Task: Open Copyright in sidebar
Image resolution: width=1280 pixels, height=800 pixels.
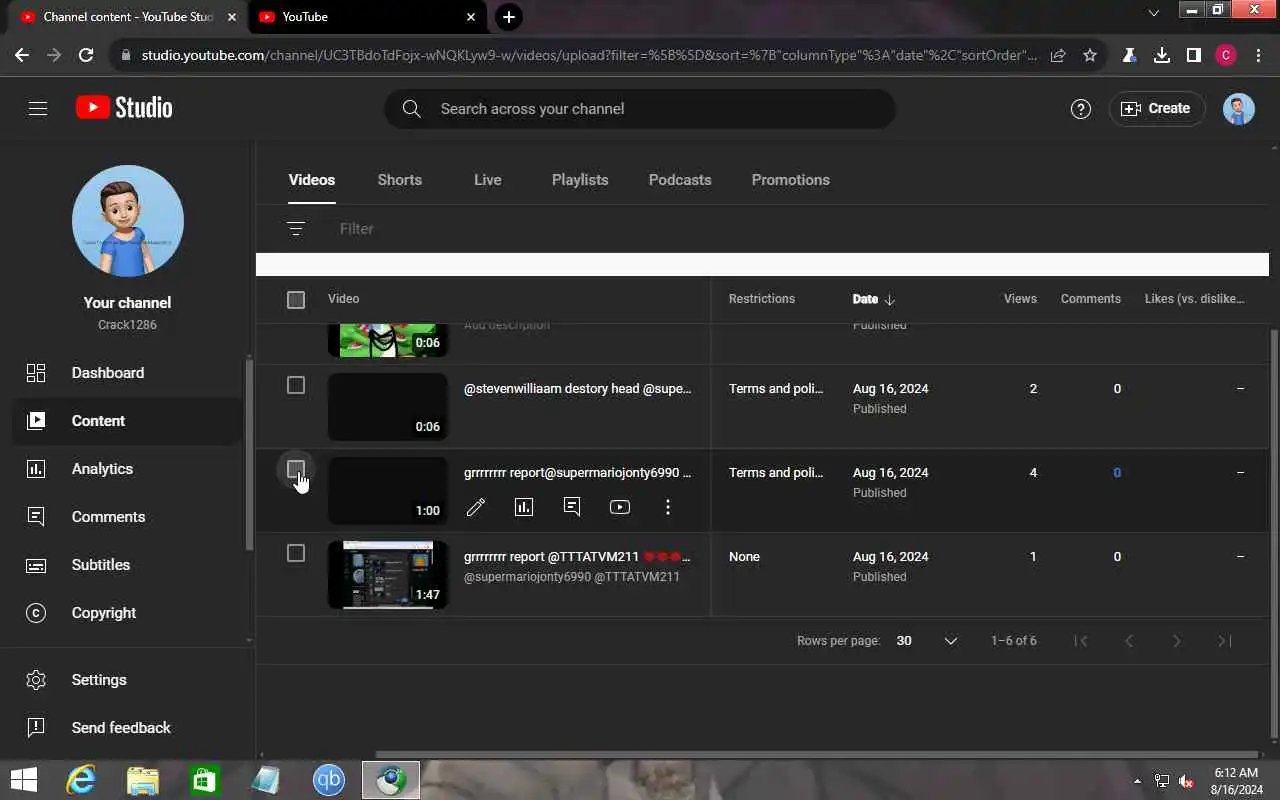Action: 127,613
